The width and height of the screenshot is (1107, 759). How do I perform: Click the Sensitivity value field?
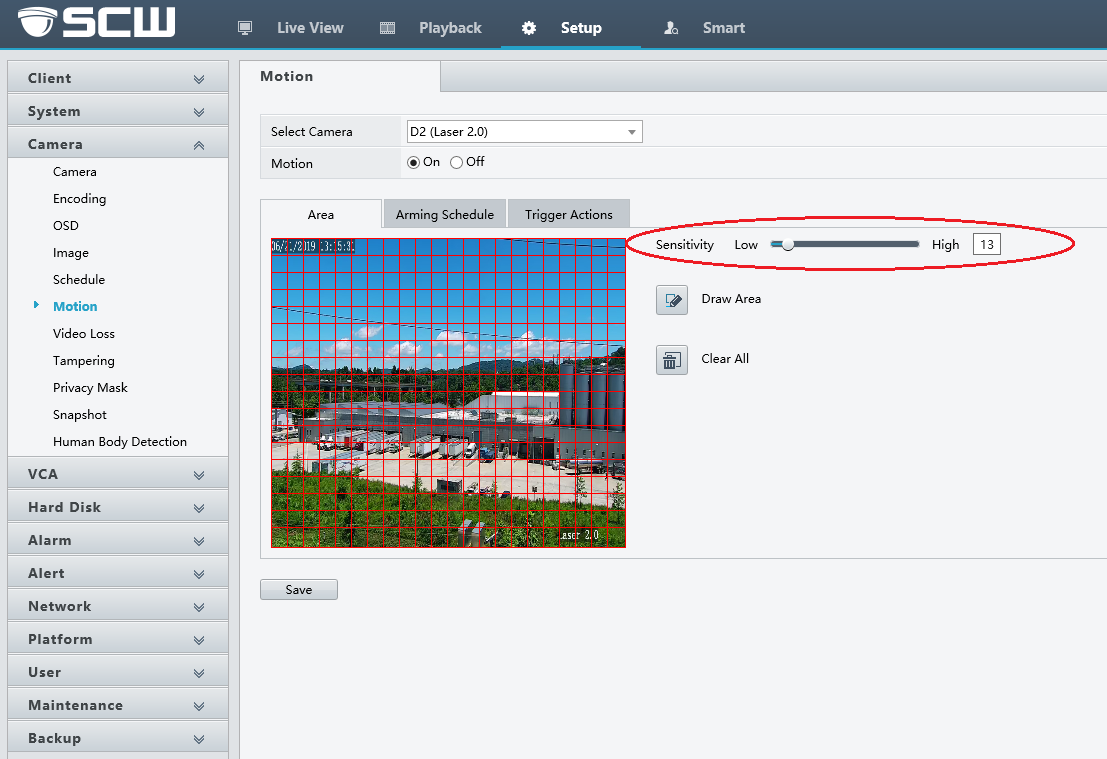(986, 244)
